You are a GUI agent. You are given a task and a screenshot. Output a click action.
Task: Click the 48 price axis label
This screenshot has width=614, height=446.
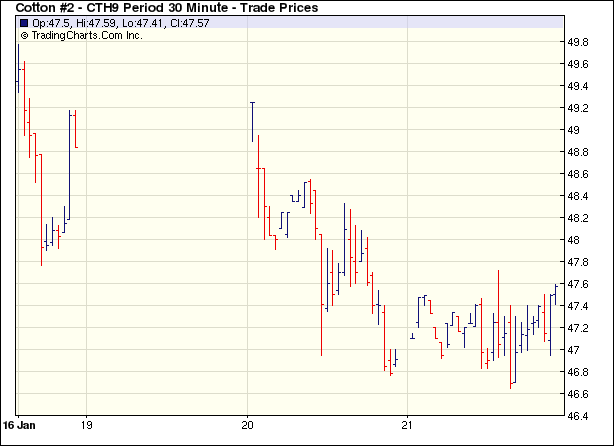click(574, 240)
